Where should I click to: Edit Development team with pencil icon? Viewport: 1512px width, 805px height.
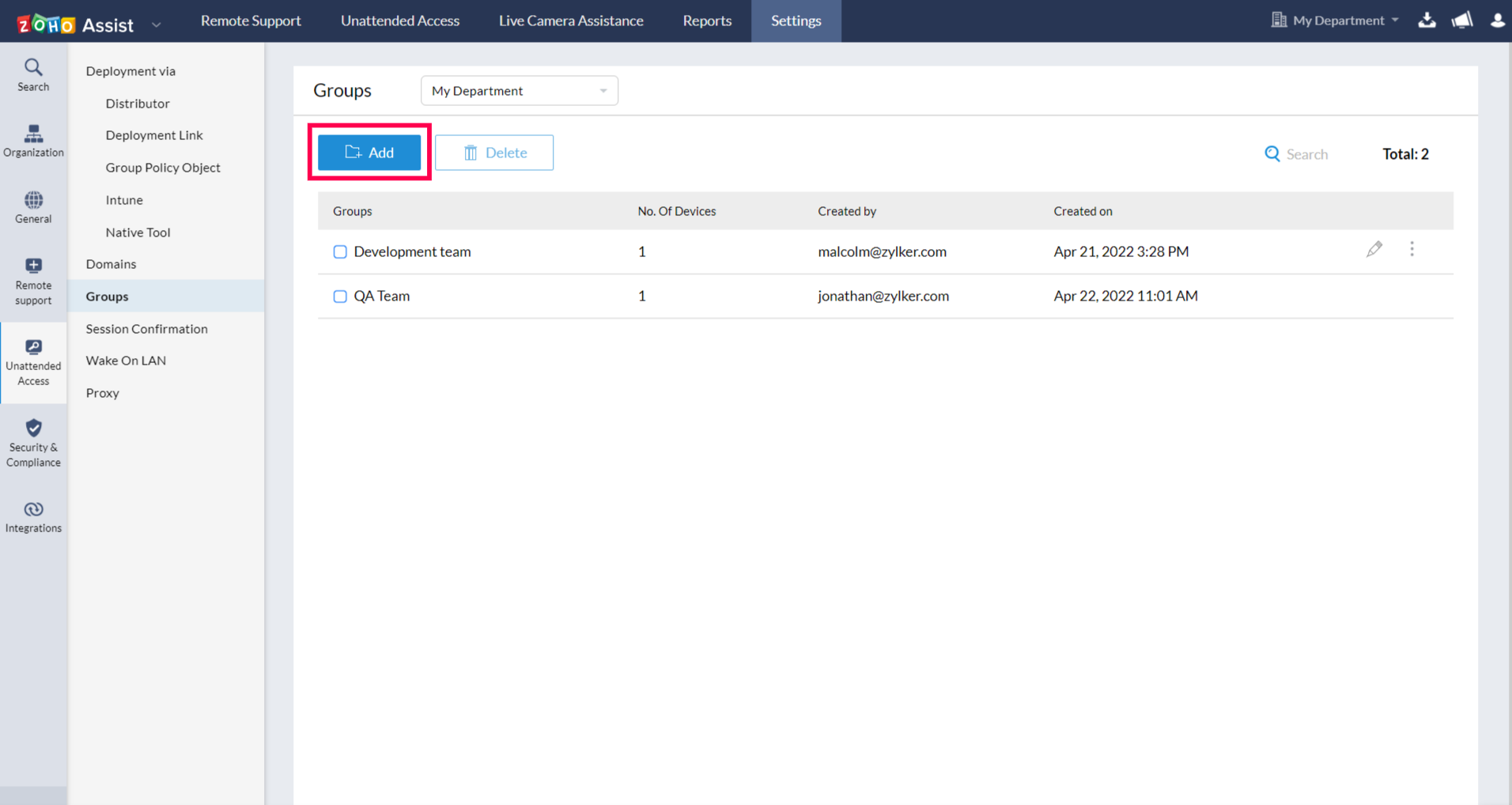(x=1374, y=250)
